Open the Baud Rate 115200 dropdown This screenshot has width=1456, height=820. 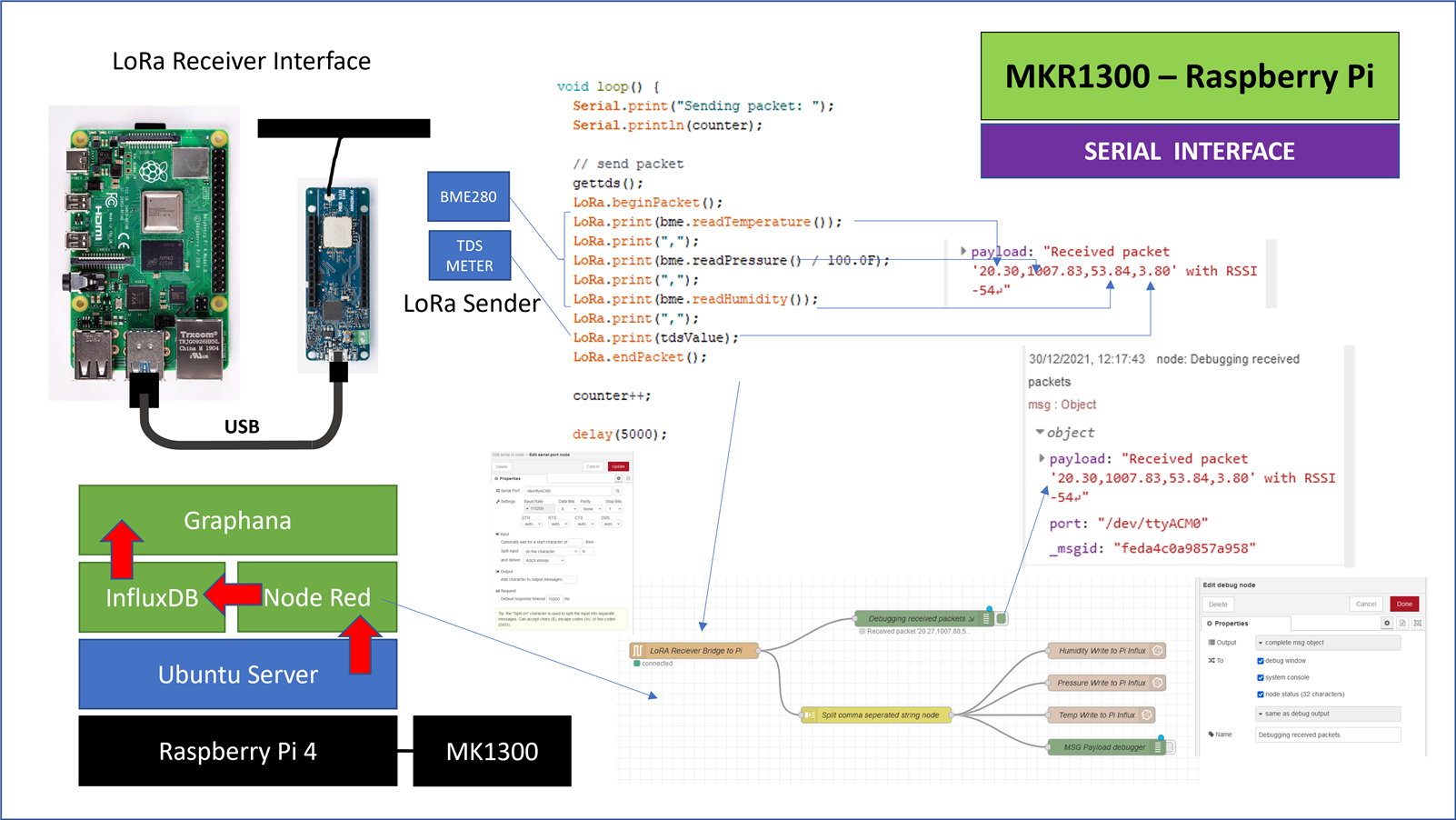pyautogui.click(x=540, y=508)
